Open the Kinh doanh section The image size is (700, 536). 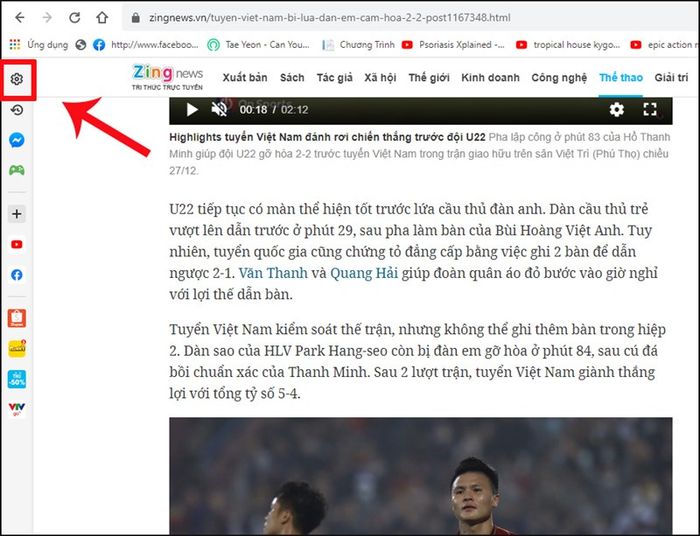point(490,78)
